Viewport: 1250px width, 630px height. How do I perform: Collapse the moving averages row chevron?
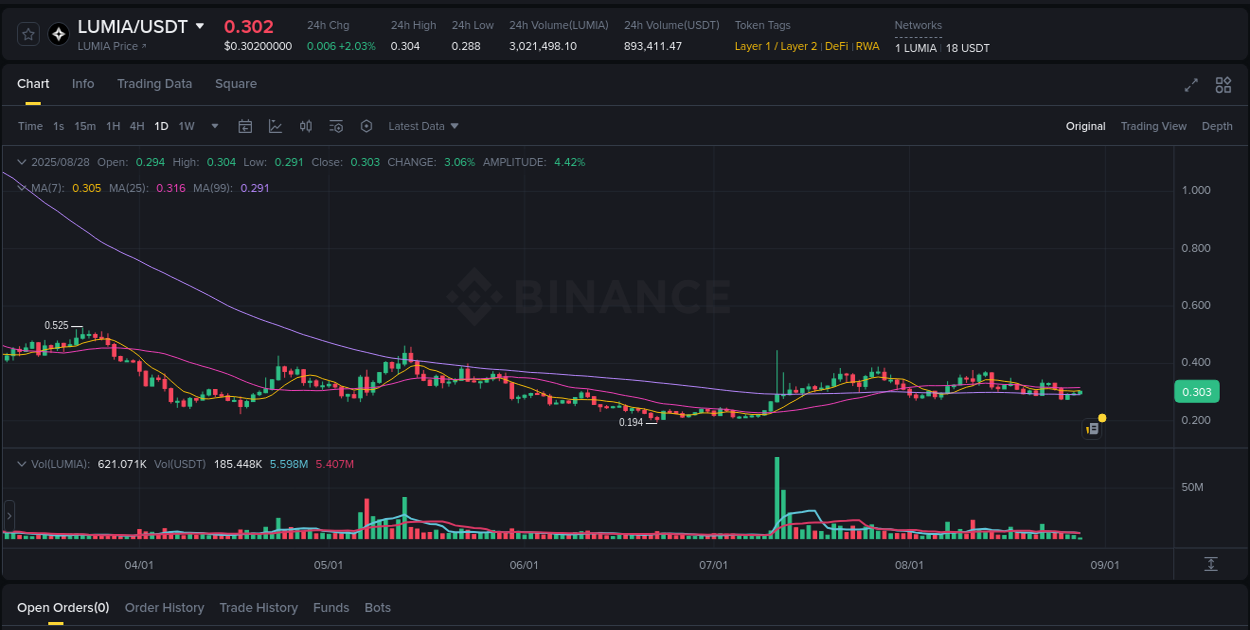[x=22, y=188]
